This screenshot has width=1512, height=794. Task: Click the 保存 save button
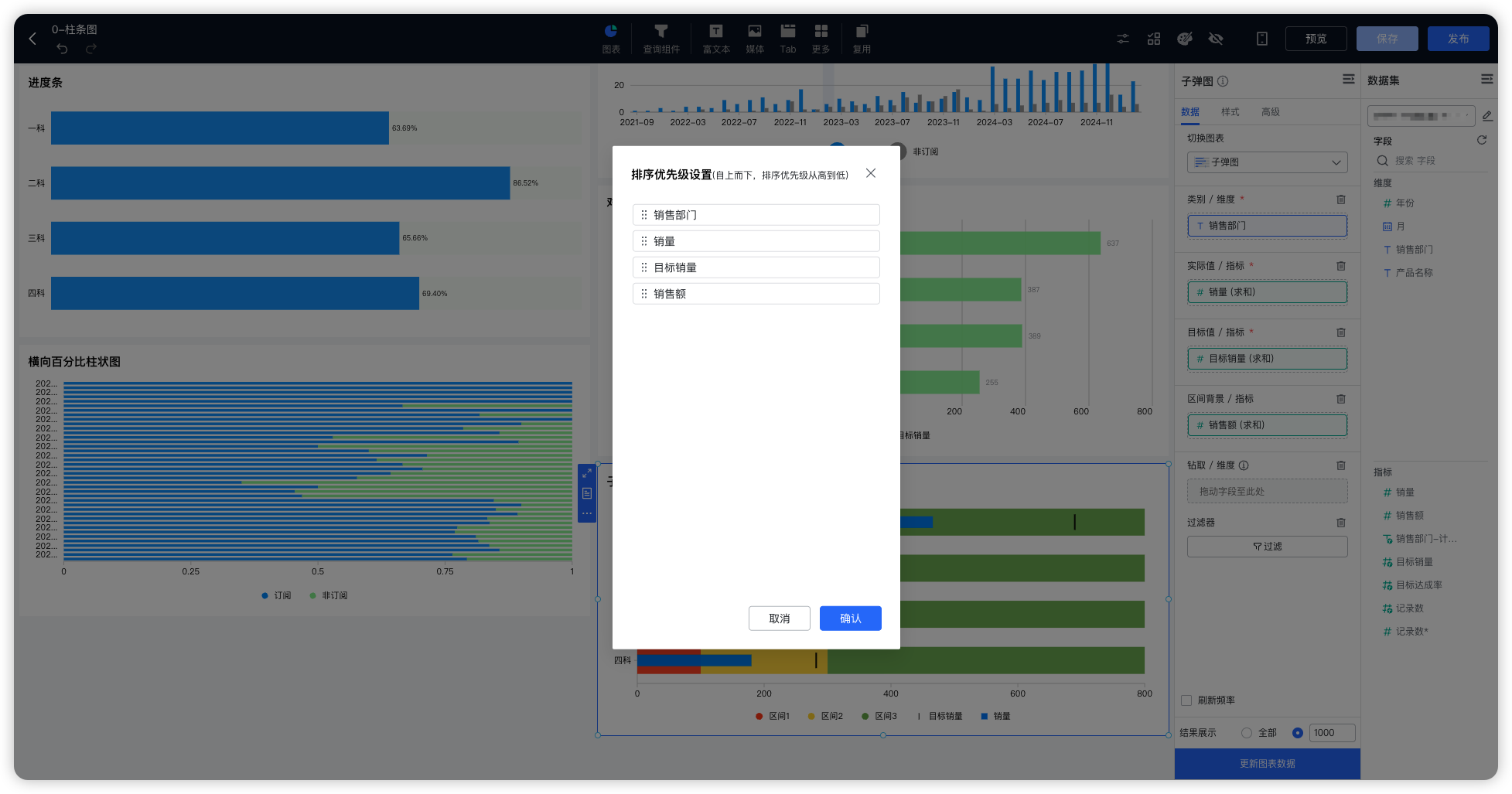pos(1387,39)
